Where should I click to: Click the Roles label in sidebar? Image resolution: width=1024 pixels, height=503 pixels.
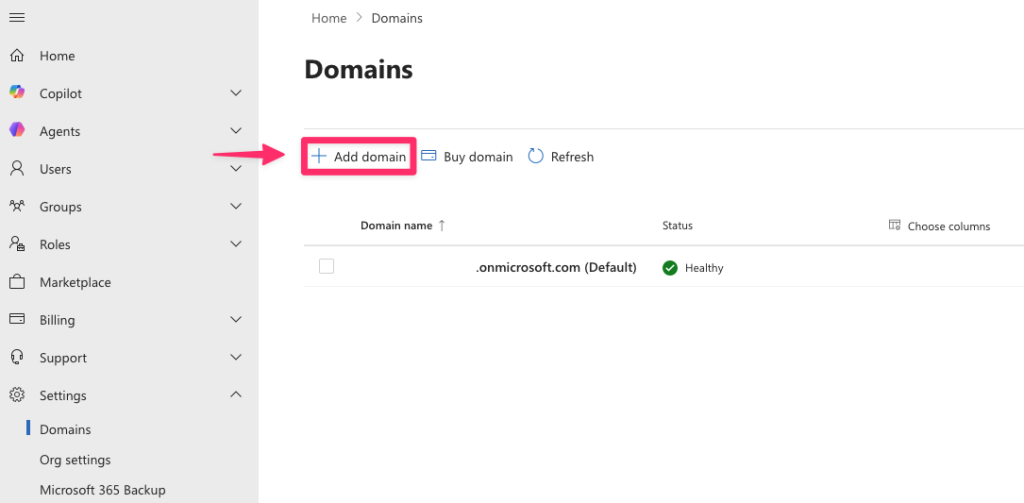tap(55, 244)
